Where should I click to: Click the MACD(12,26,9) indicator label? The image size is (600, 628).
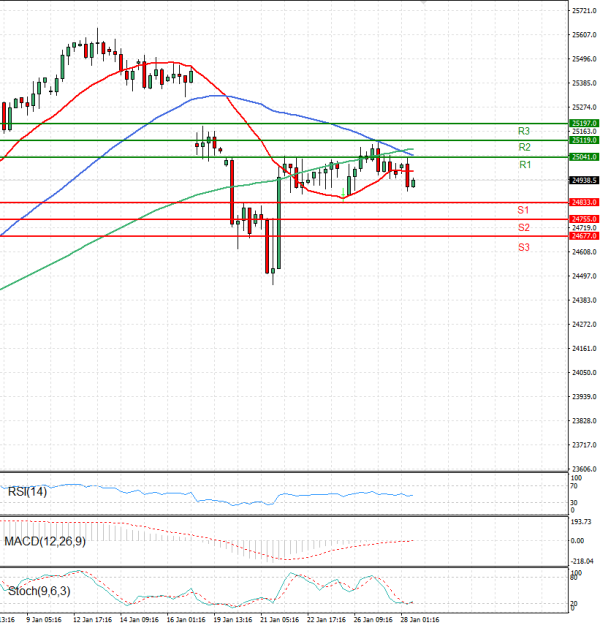click(x=45, y=541)
